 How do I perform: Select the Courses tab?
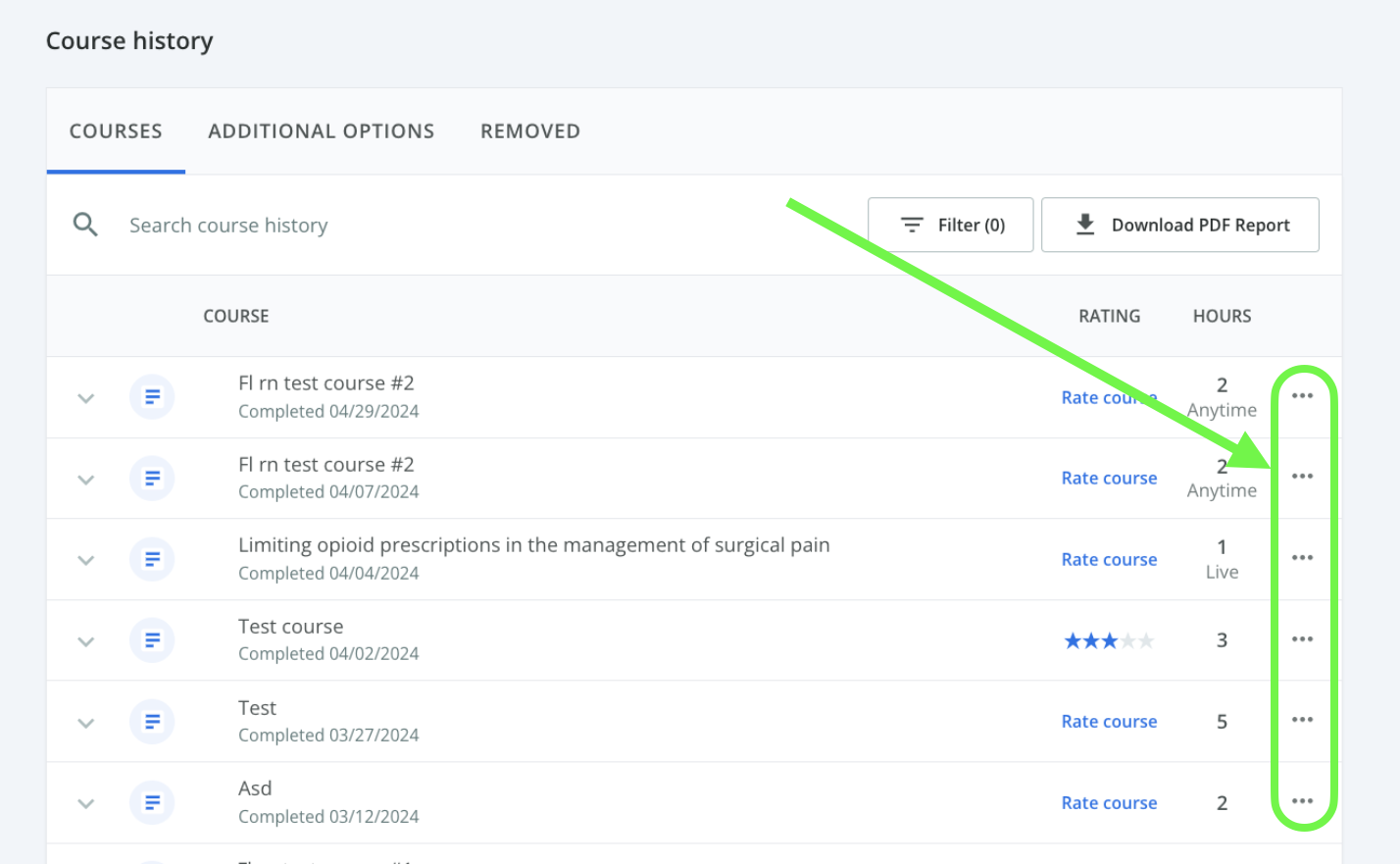116,131
